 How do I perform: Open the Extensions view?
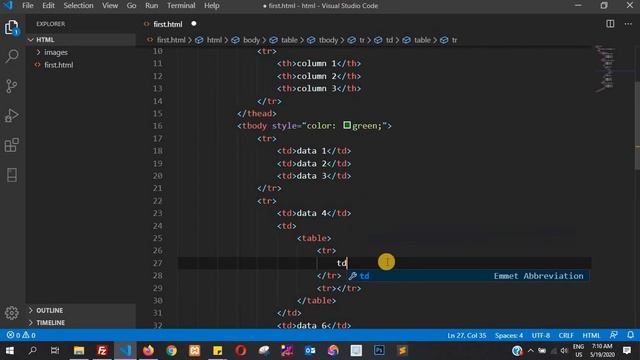(12, 145)
